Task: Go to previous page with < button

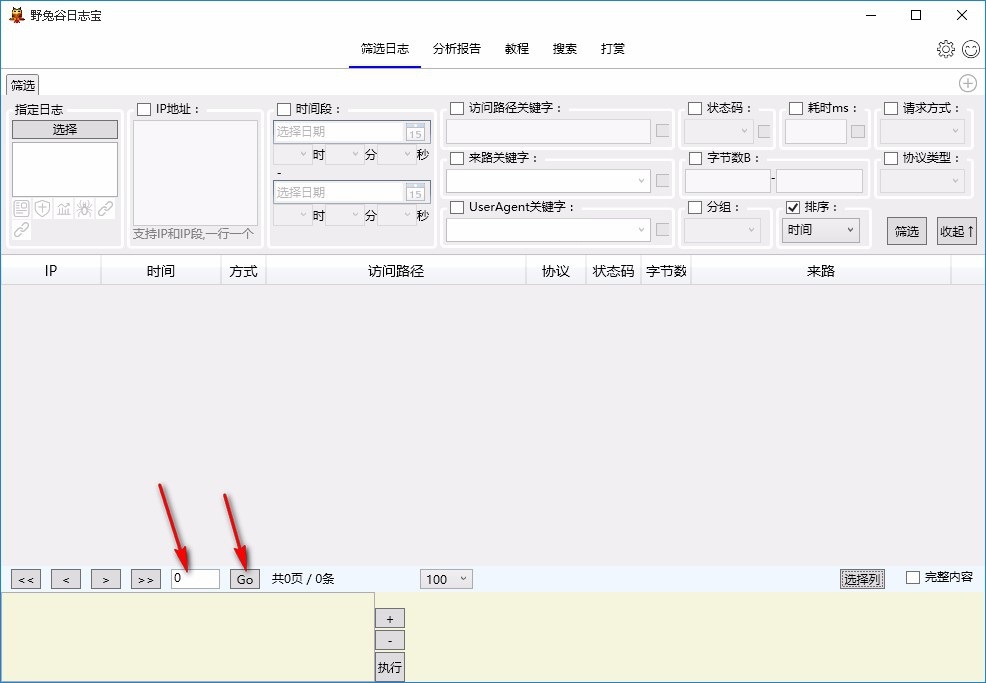Action: (x=66, y=579)
